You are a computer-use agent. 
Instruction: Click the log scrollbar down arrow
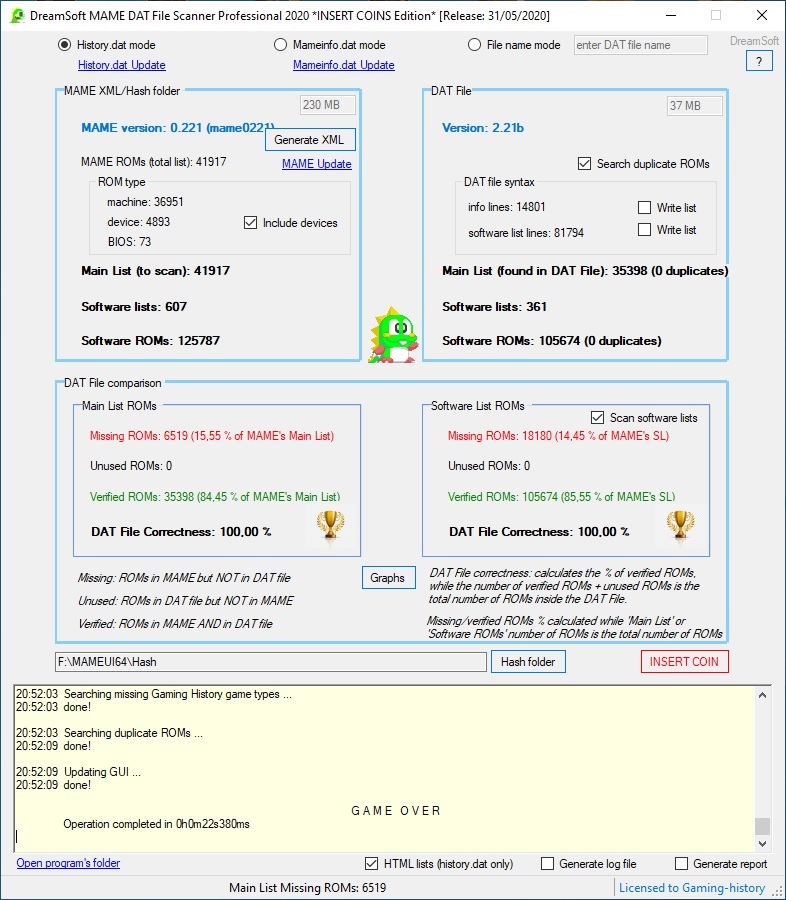coord(762,843)
